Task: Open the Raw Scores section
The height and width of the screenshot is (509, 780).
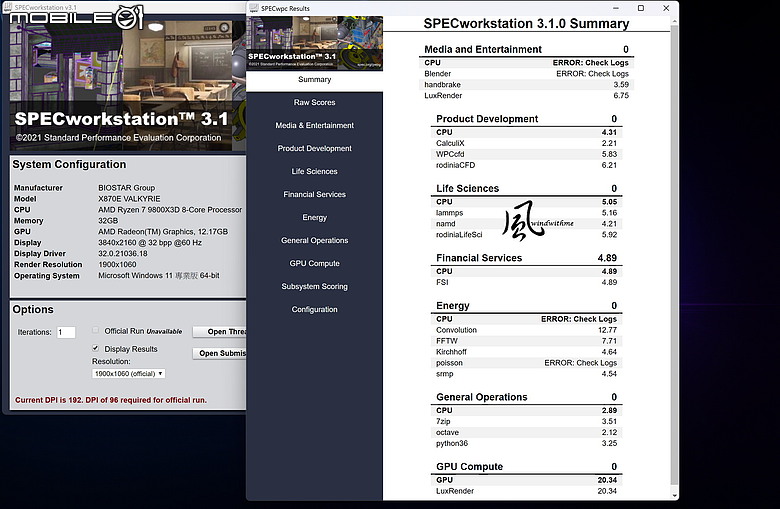Action: [x=314, y=102]
